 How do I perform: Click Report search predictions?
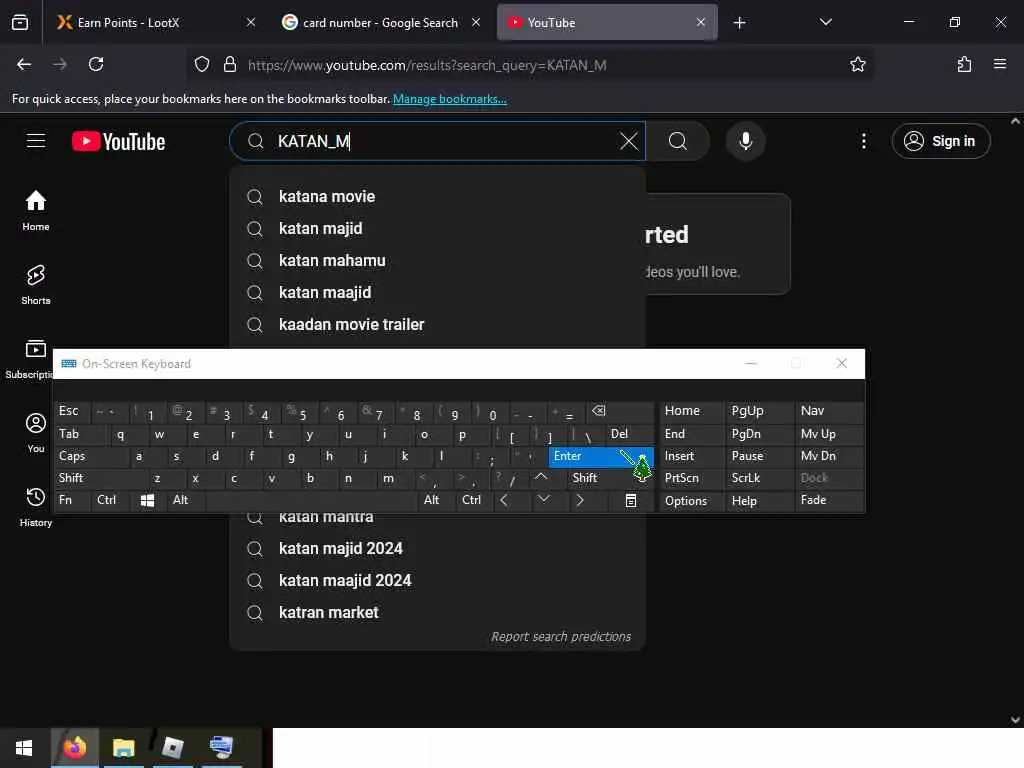(560, 637)
